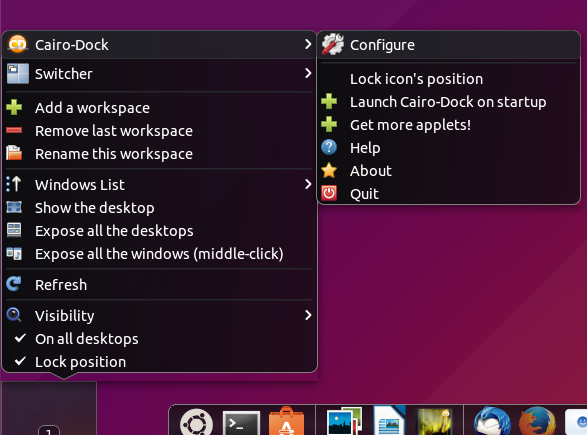The width and height of the screenshot is (587, 435).
Task: Click the desktop icon beside Show the desktop
Action: pyautogui.click(x=14, y=207)
